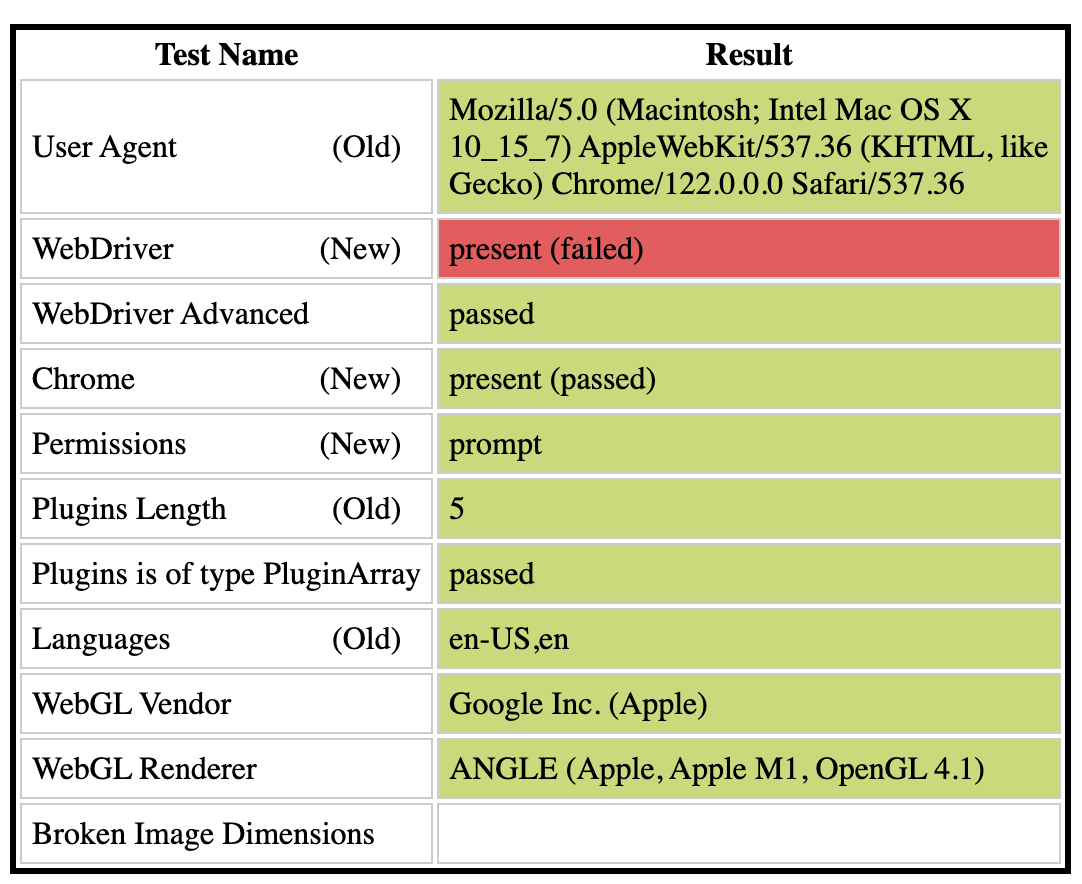1082x884 pixels.
Task: Select the "prompt" permissions result cell
Action: [x=748, y=444]
